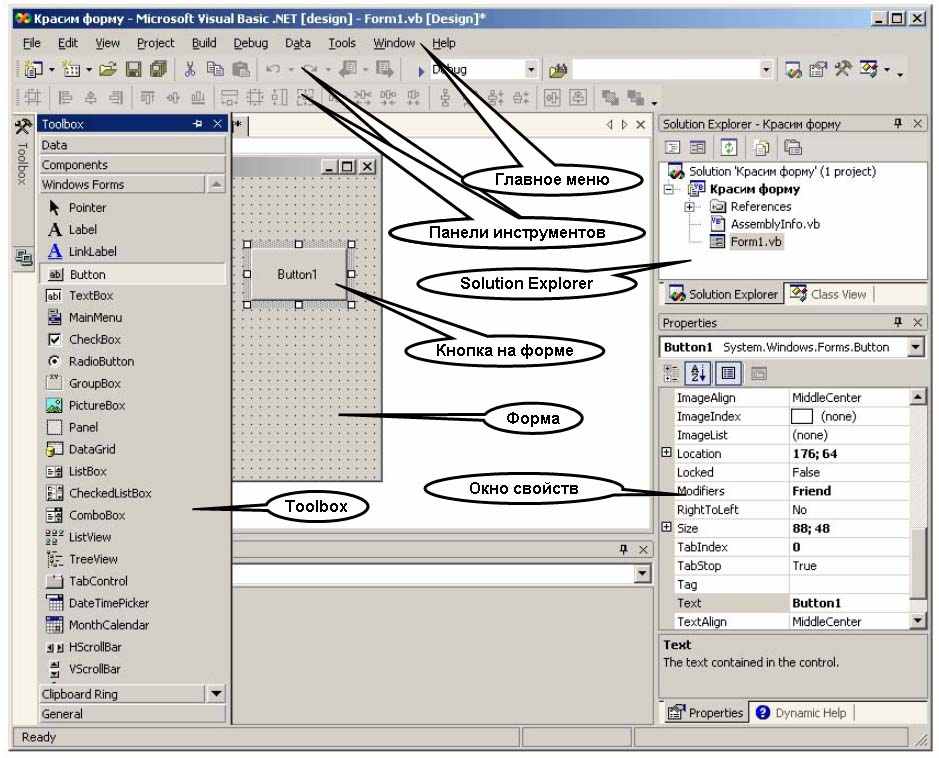Toggle Alphabetic sorting in Properties window
This screenshot has width=939, height=758.
[698, 374]
